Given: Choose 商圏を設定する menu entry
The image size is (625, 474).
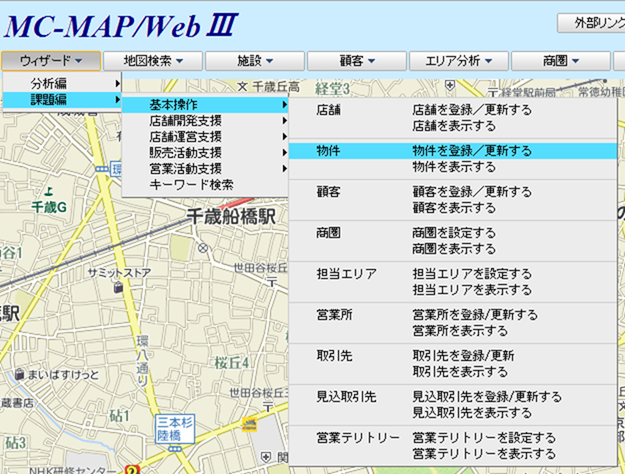Looking at the screenshot, I should [454, 233].
